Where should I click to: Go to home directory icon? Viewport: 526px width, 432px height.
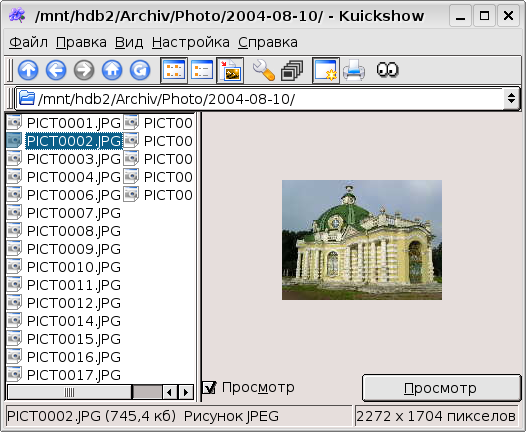pos(112,70)
